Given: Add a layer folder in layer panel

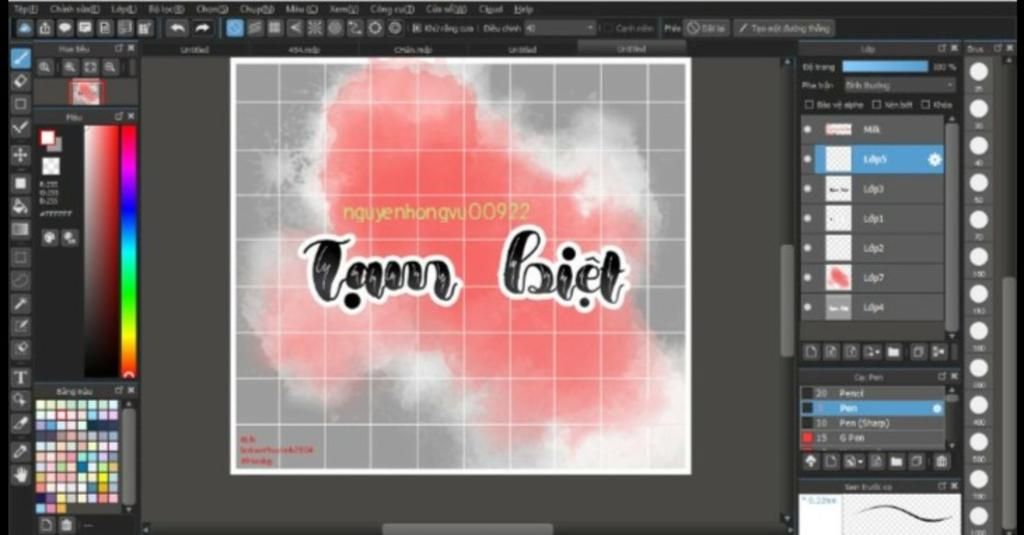Looking at the screenshot, I should [893, 352].
